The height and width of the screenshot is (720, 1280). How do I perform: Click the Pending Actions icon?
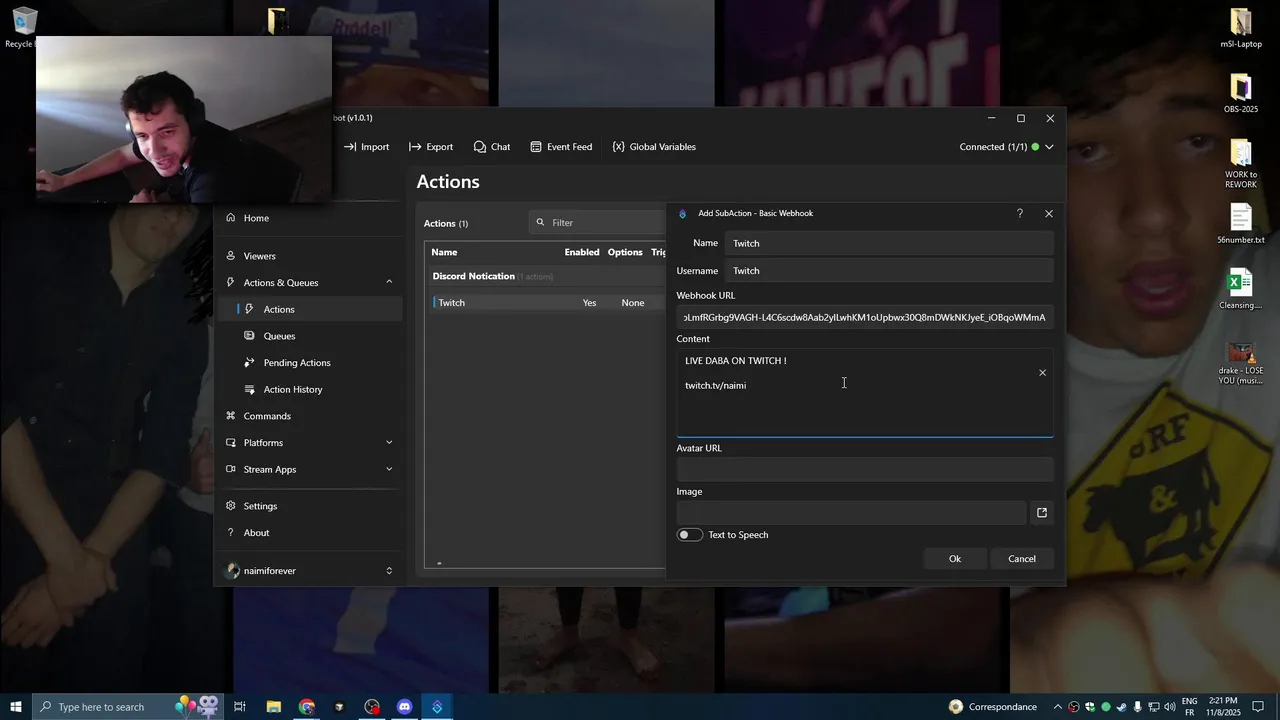250,363
